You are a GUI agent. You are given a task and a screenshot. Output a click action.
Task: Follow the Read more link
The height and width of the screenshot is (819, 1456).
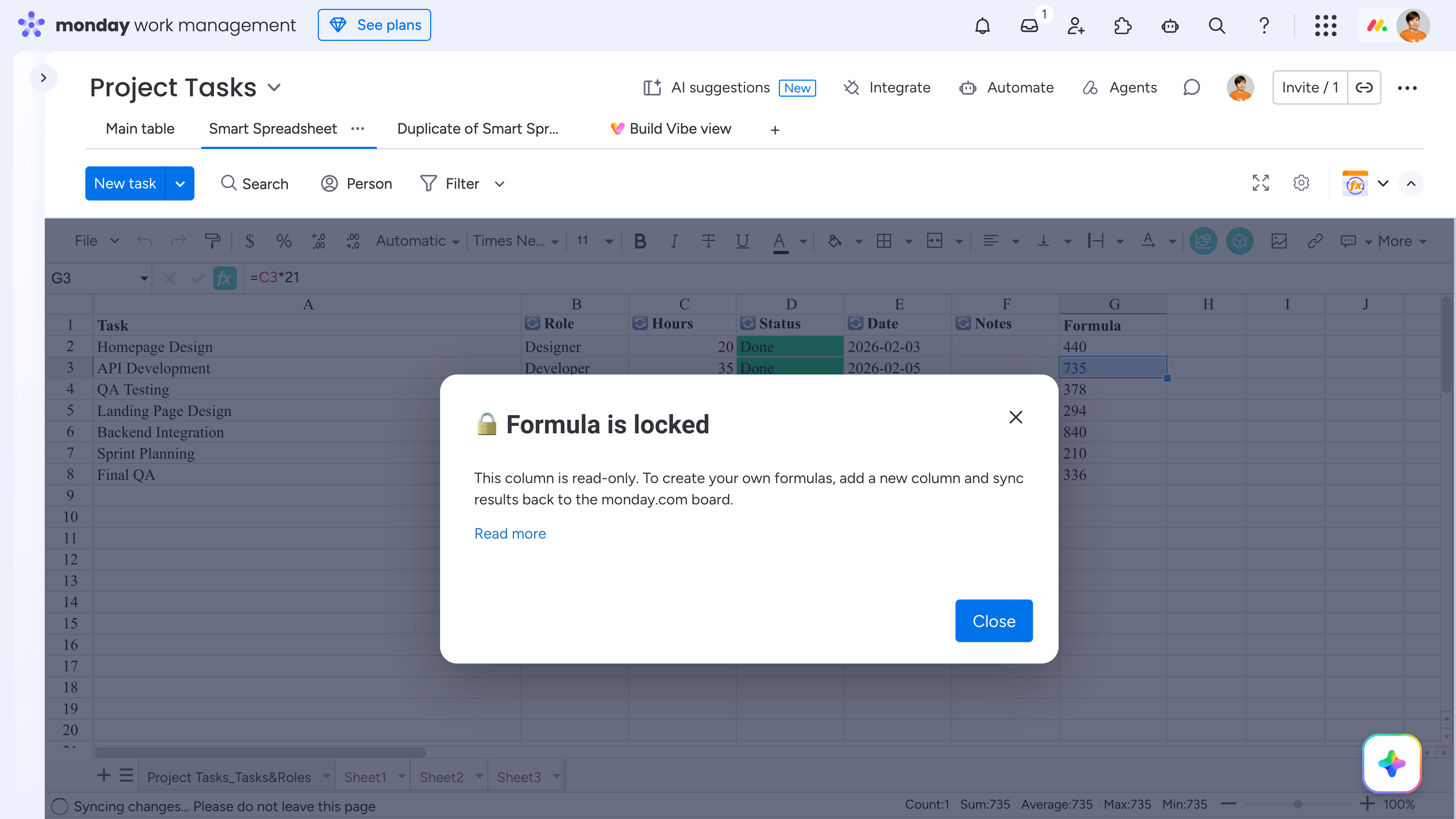coord(510,534)
